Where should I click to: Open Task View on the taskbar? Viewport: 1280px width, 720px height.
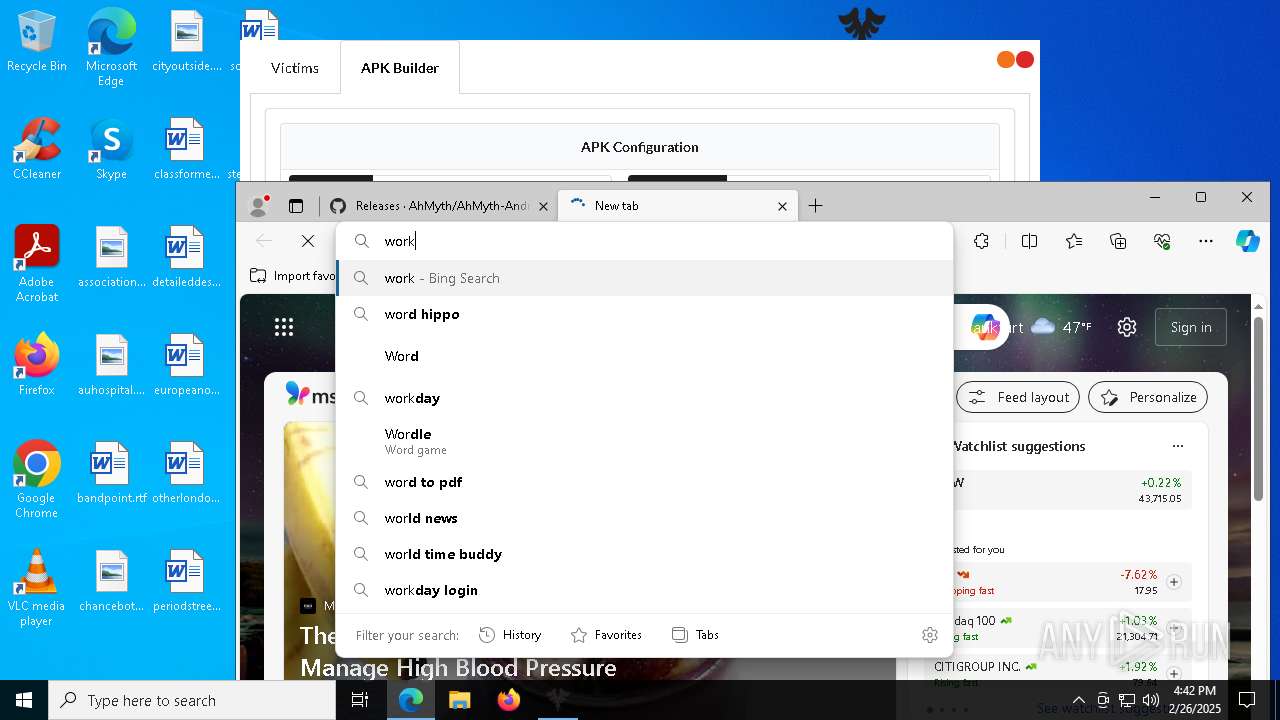[360, 700]
